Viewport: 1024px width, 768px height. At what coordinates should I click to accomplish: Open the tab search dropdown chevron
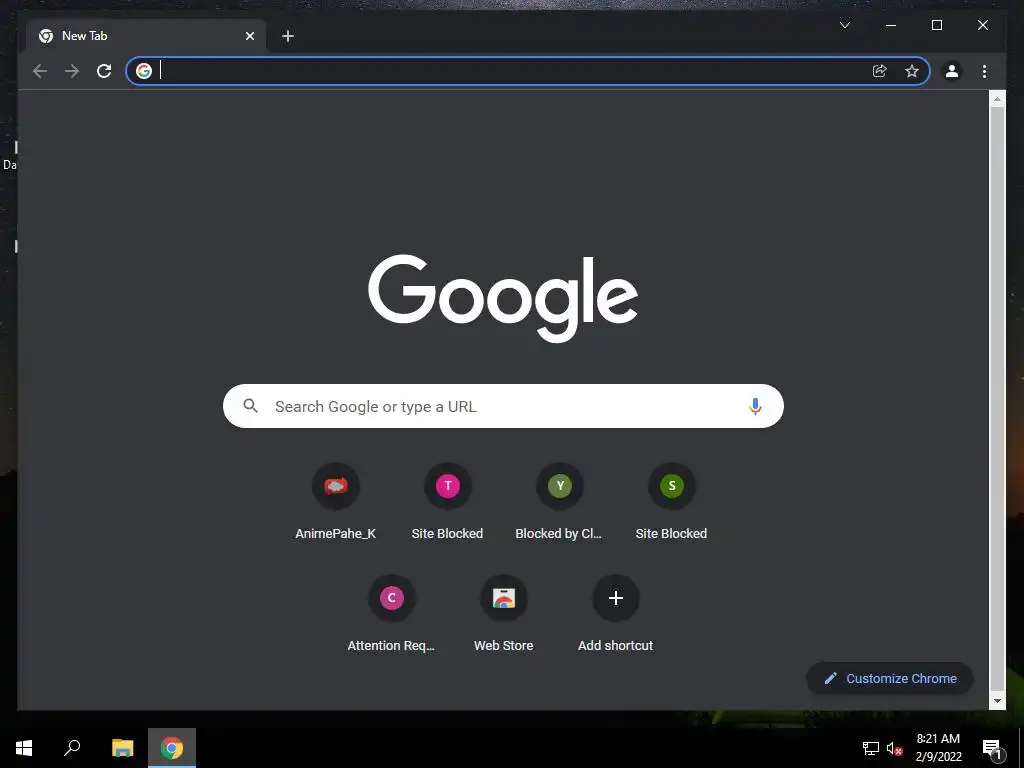pos(844,25)
